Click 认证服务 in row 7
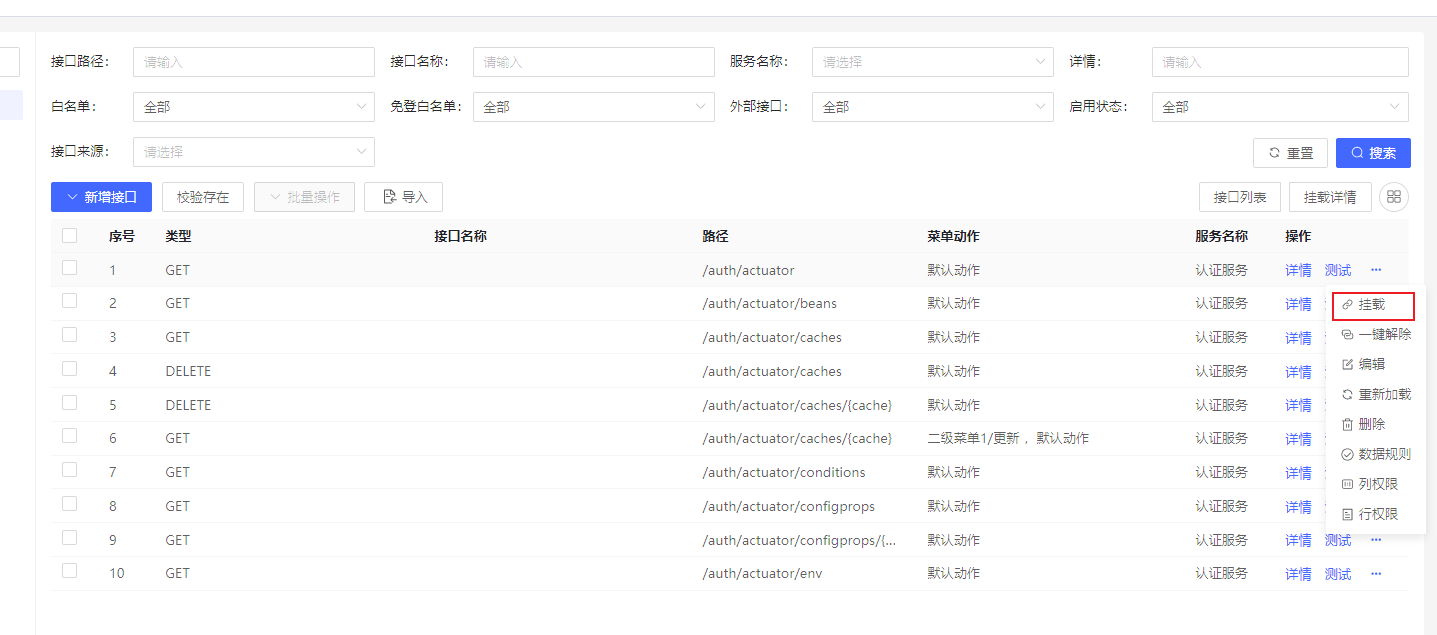 coord(1221,472)
